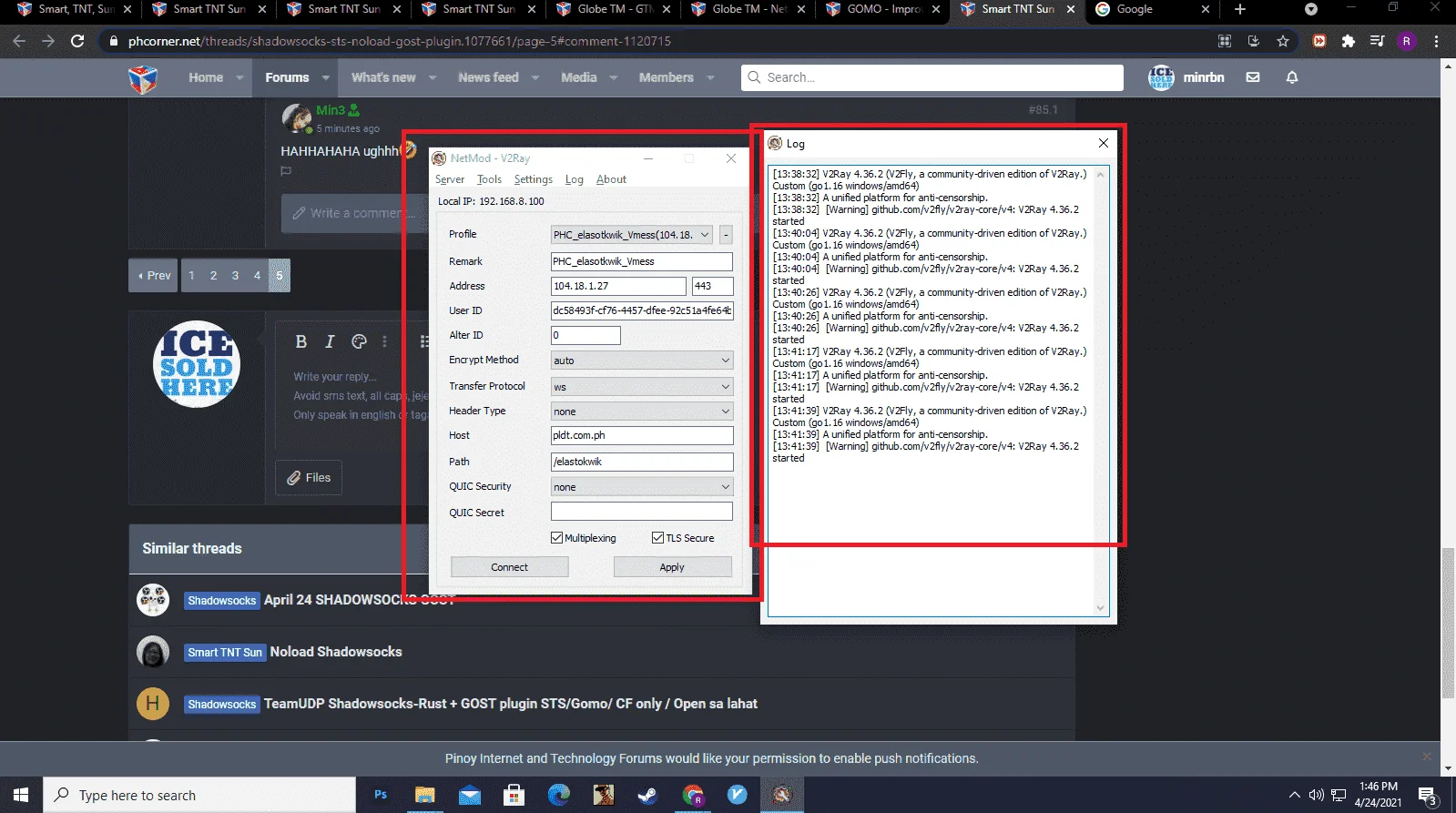Click the Log window vertical scrollbar

coord(1100,391)
